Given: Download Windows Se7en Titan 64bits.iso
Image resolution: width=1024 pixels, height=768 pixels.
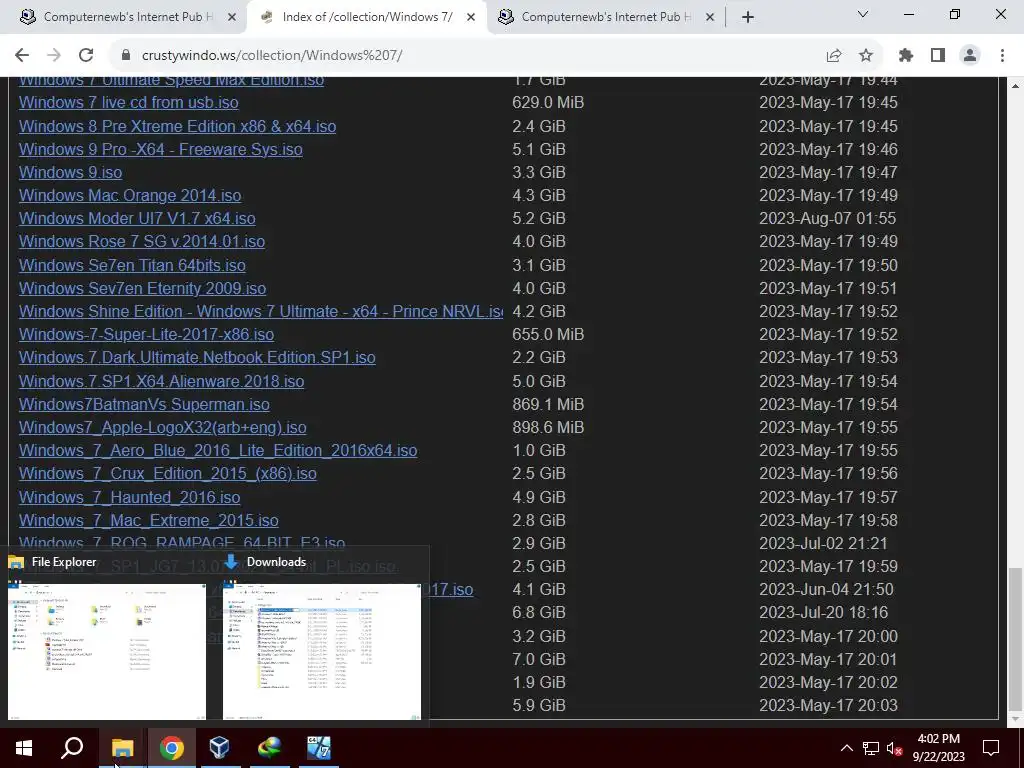Looking at the screenshot, I should click(x=132, y=265).
